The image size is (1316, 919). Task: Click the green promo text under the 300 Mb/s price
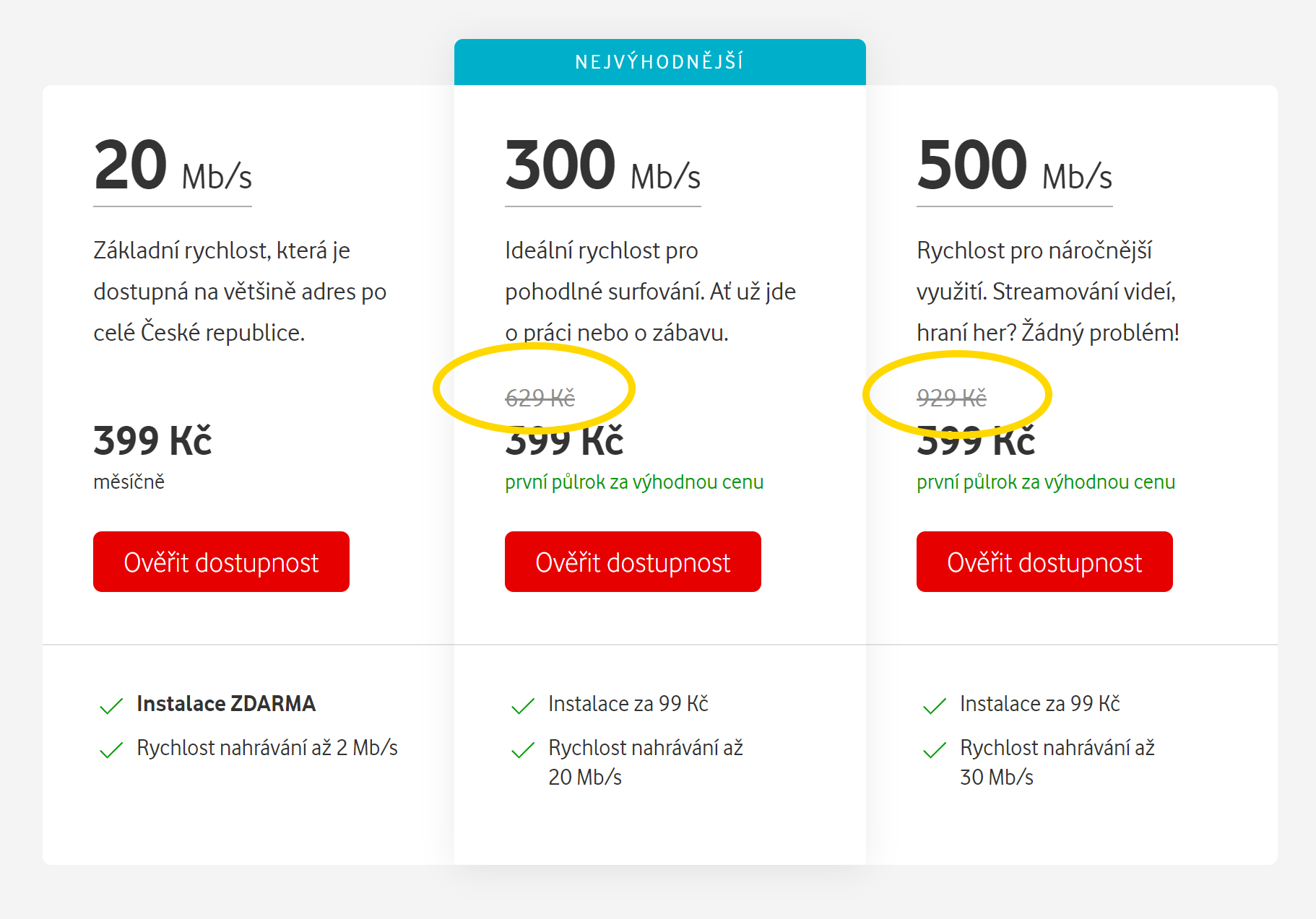click(x=634, y=482)
